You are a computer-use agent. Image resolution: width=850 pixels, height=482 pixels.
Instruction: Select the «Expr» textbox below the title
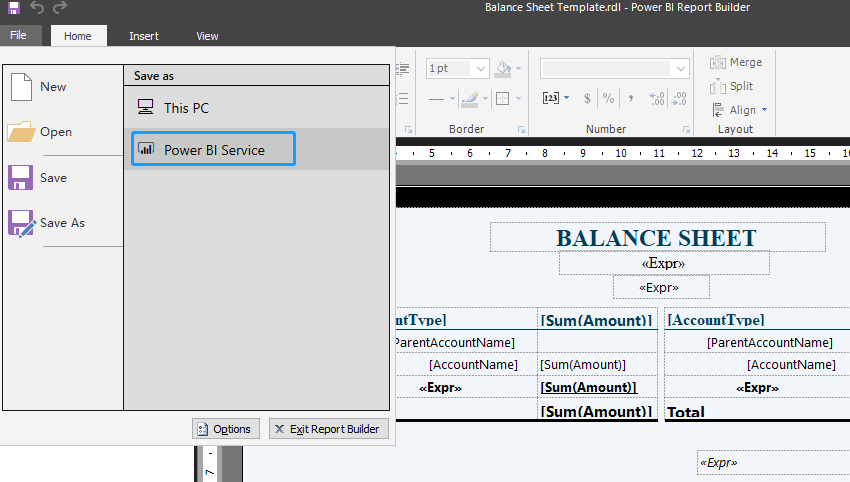(664, 264)
